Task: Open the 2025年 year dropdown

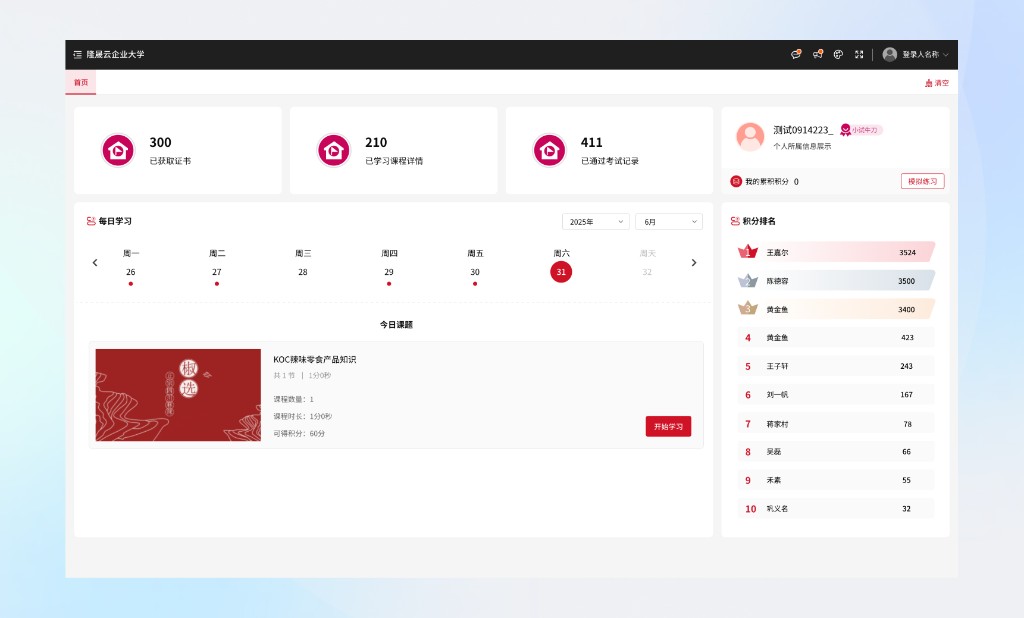Action: click(595, 221)
